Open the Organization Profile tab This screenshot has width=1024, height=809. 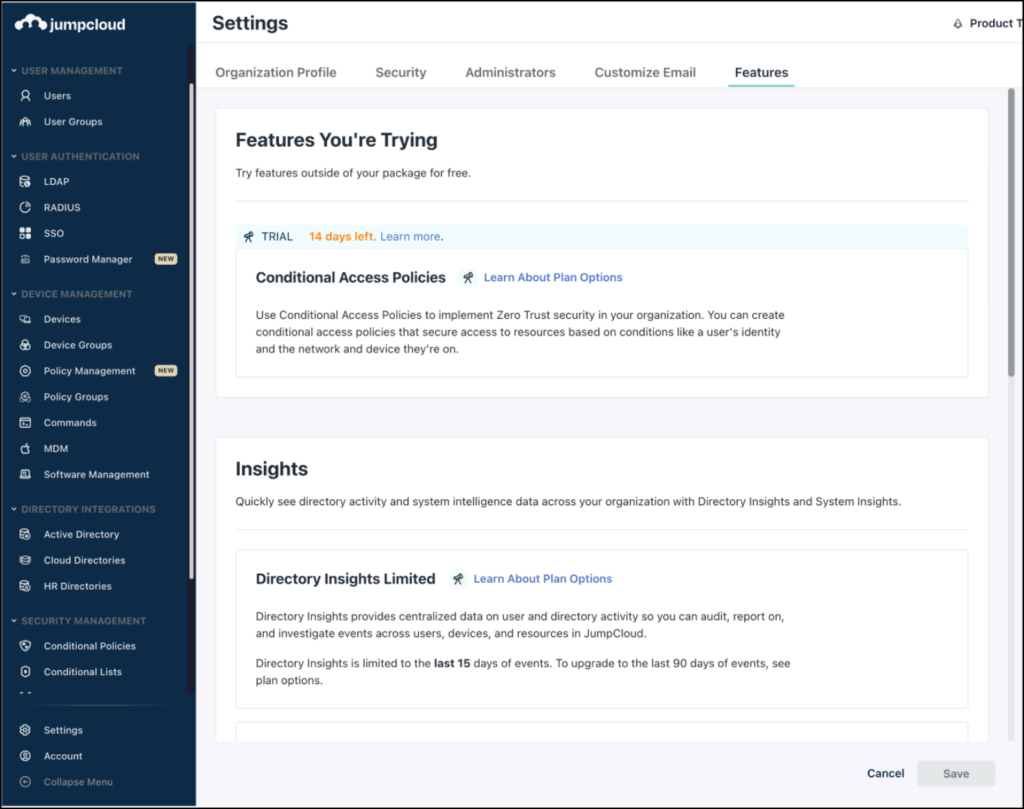coord(276,73)
